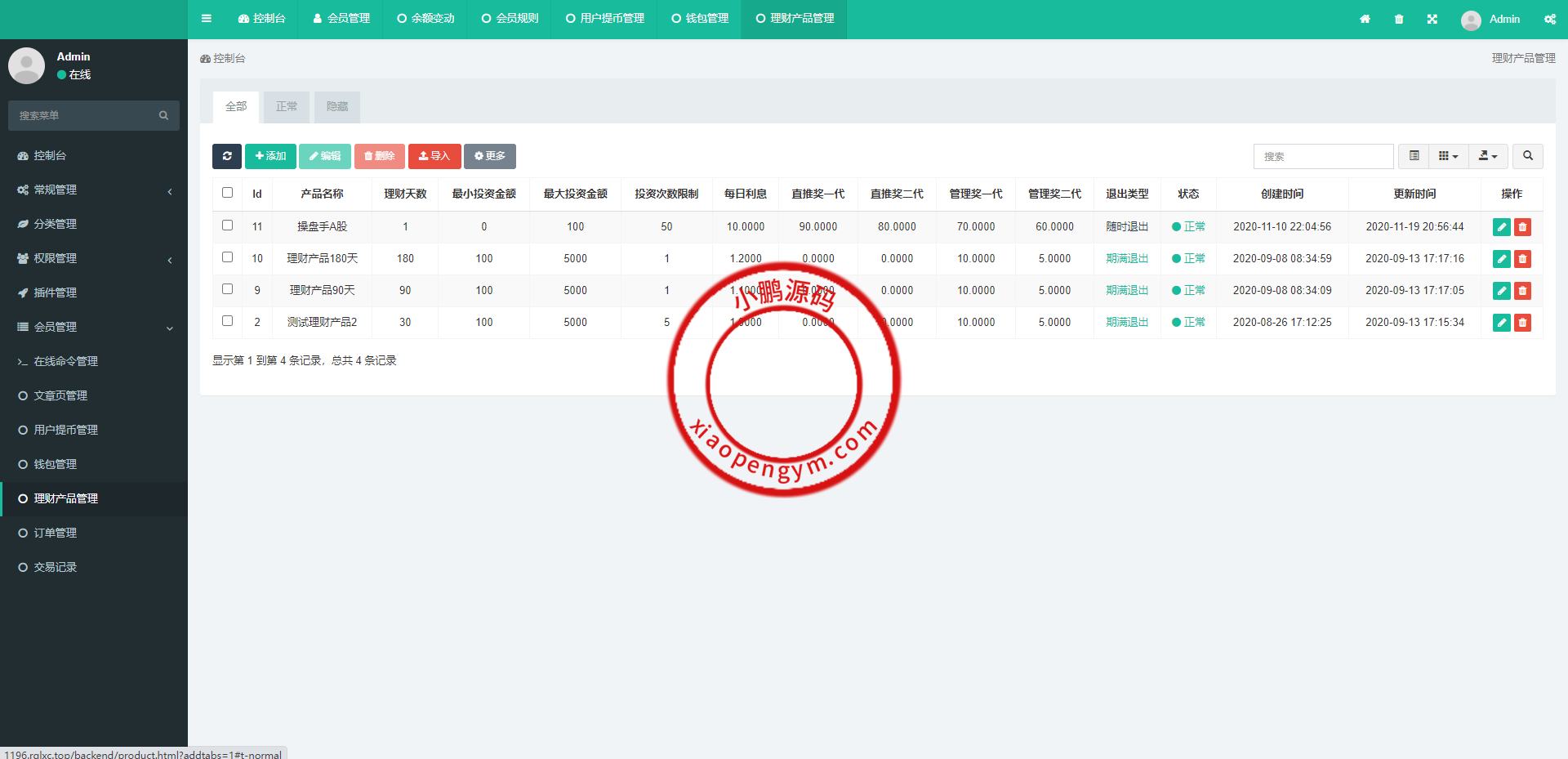Click edit pencil icon for row 11
Image resolution: width=1568 pixels, height=759 pixels.
pos(1501,227)
